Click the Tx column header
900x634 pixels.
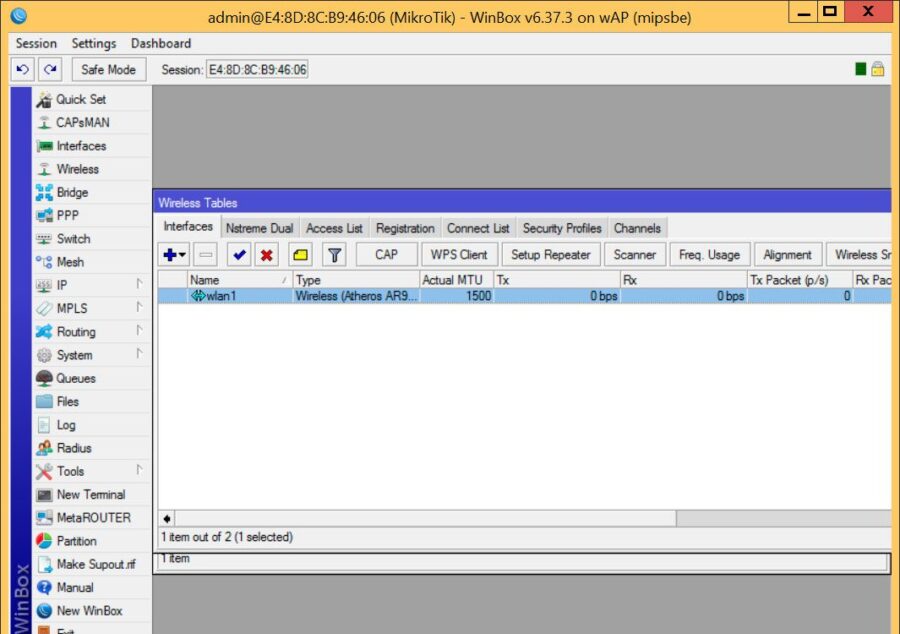pyautogui.click(x=557, y=280)
